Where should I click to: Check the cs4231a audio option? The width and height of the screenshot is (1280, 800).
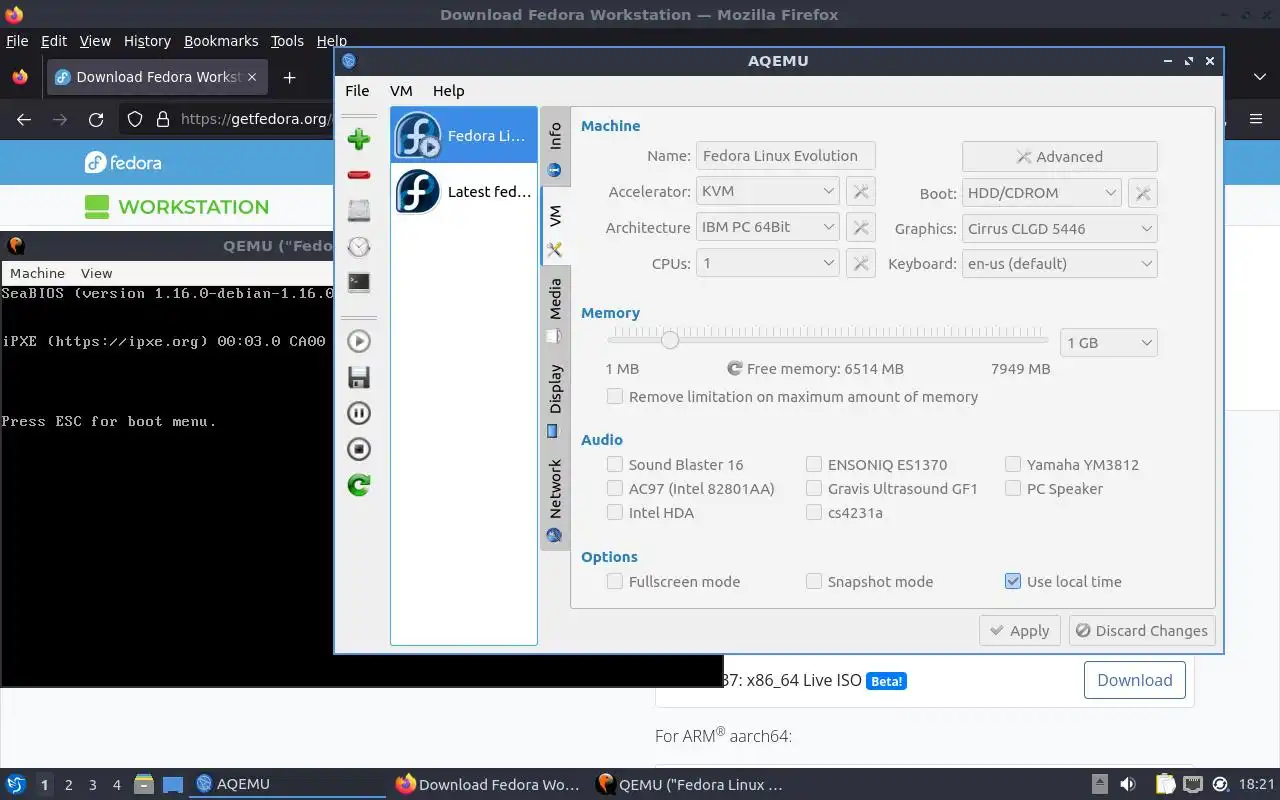coord(844,513)
